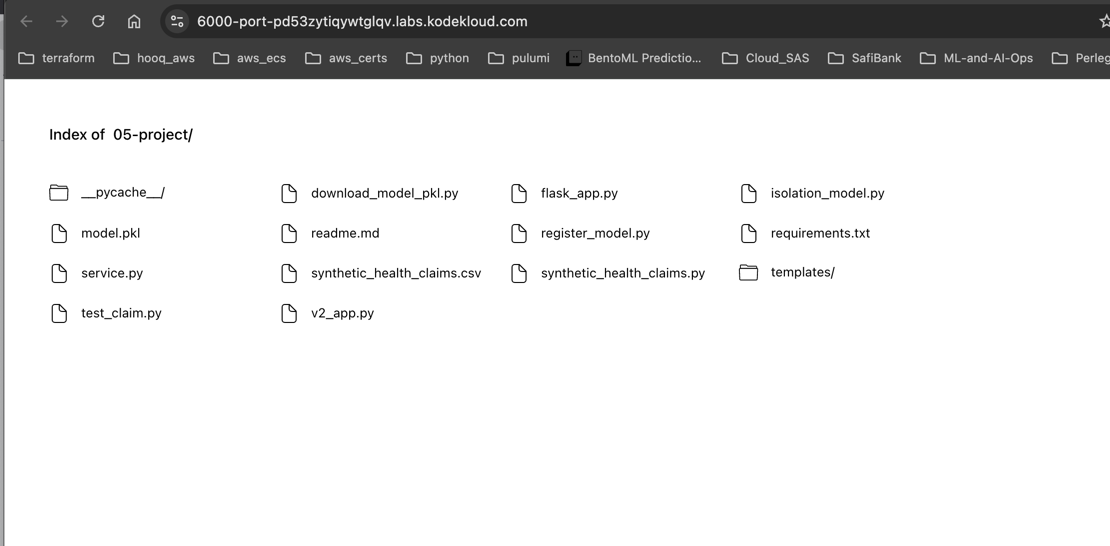Open the pulumi bookmarks folder

(x=518, y=58)
